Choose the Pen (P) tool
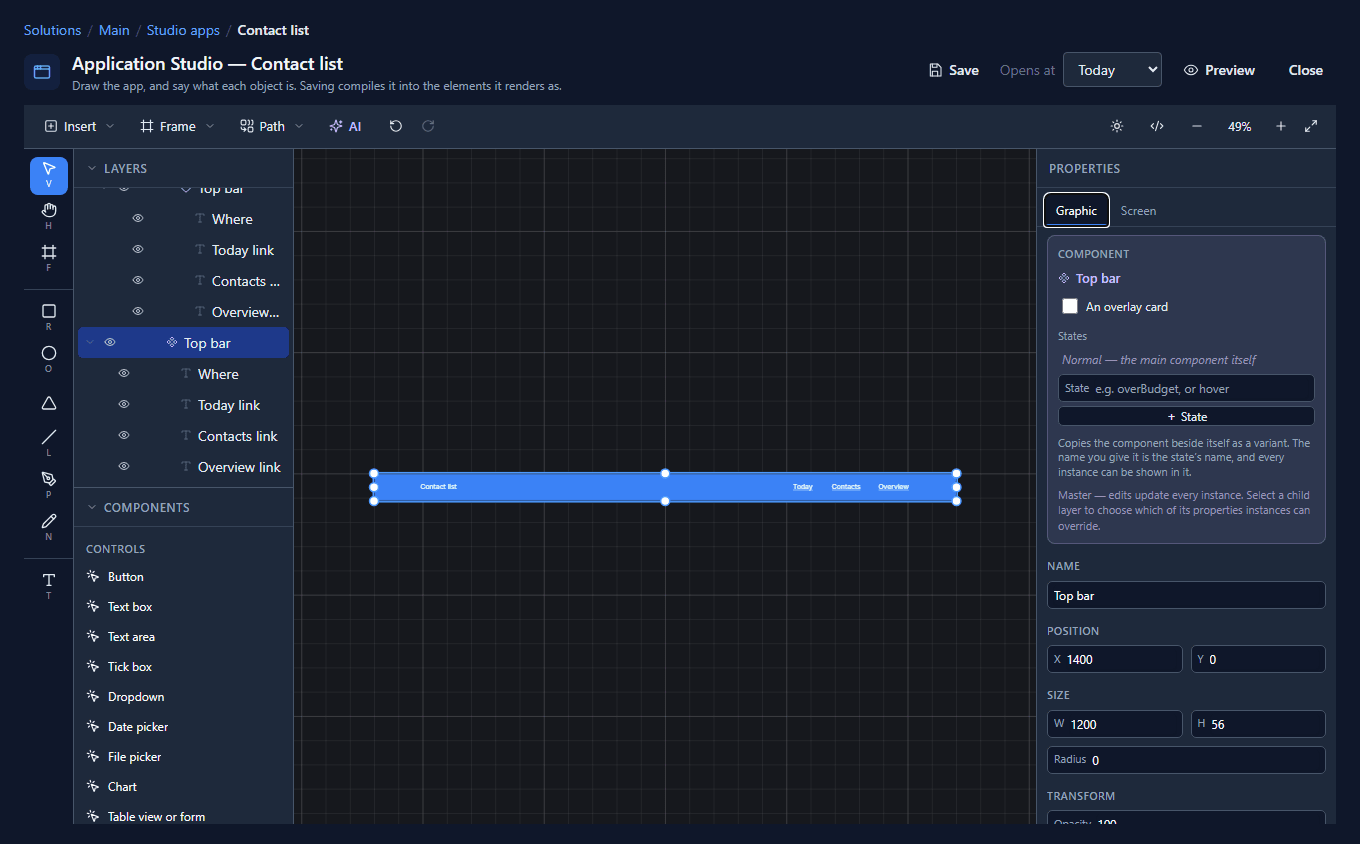Screen dimensions: 1360x844 coord(49,486)
